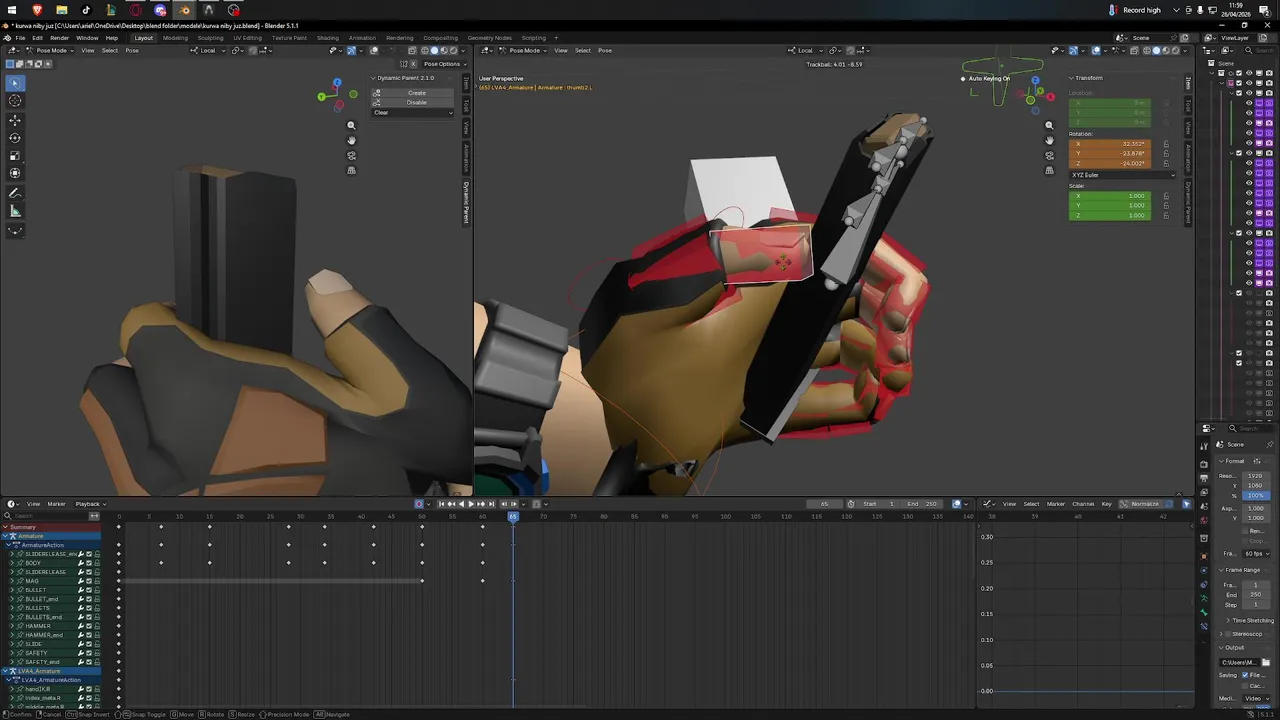Toggle auto keying record button in timeline
The width and height of the screenshot is (1280, 720).
(x=419, y=504)
